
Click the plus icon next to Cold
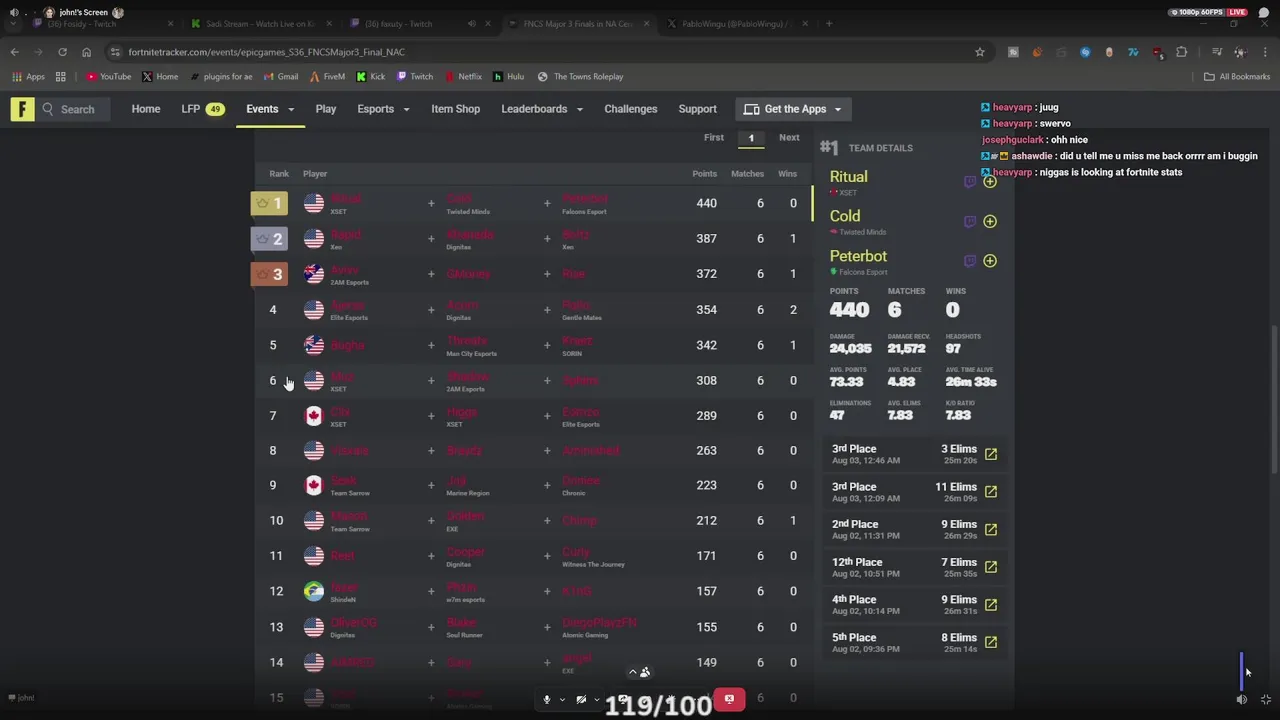pos(990,222)
